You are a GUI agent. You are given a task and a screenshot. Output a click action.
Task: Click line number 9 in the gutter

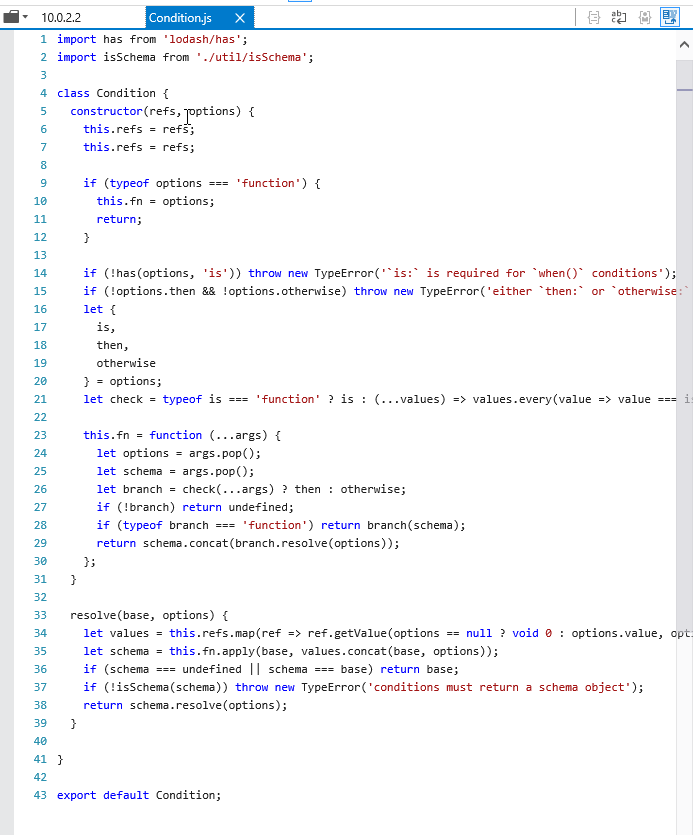pyautogui.click(x=43, y=183)
